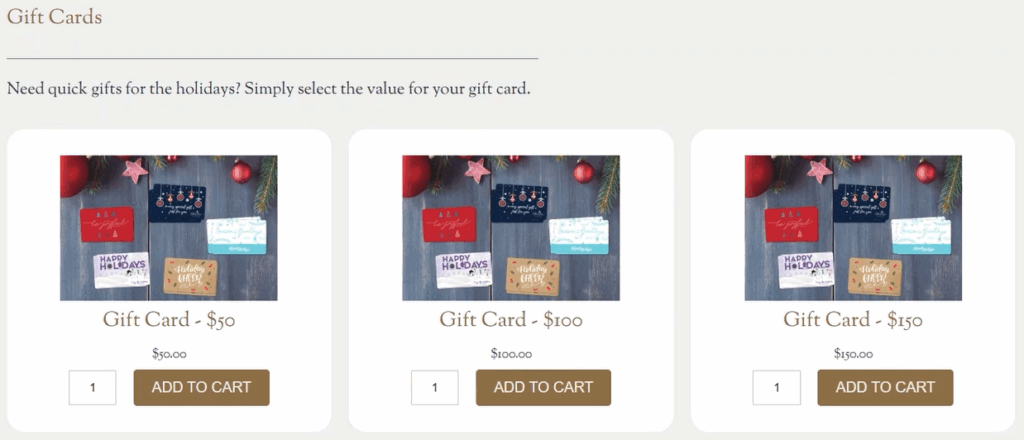Click the "Gift Card - $50" title link
The image size is (1024, 440).
168,320
